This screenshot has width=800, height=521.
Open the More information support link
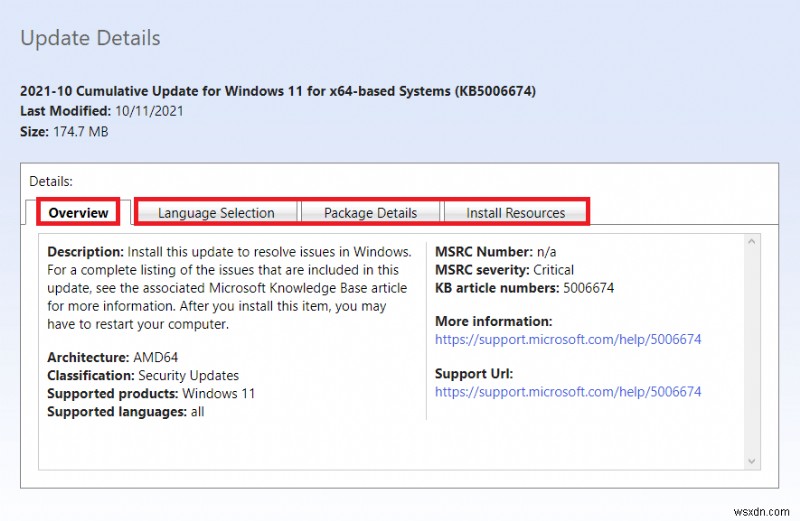click(x=568, y=339)
